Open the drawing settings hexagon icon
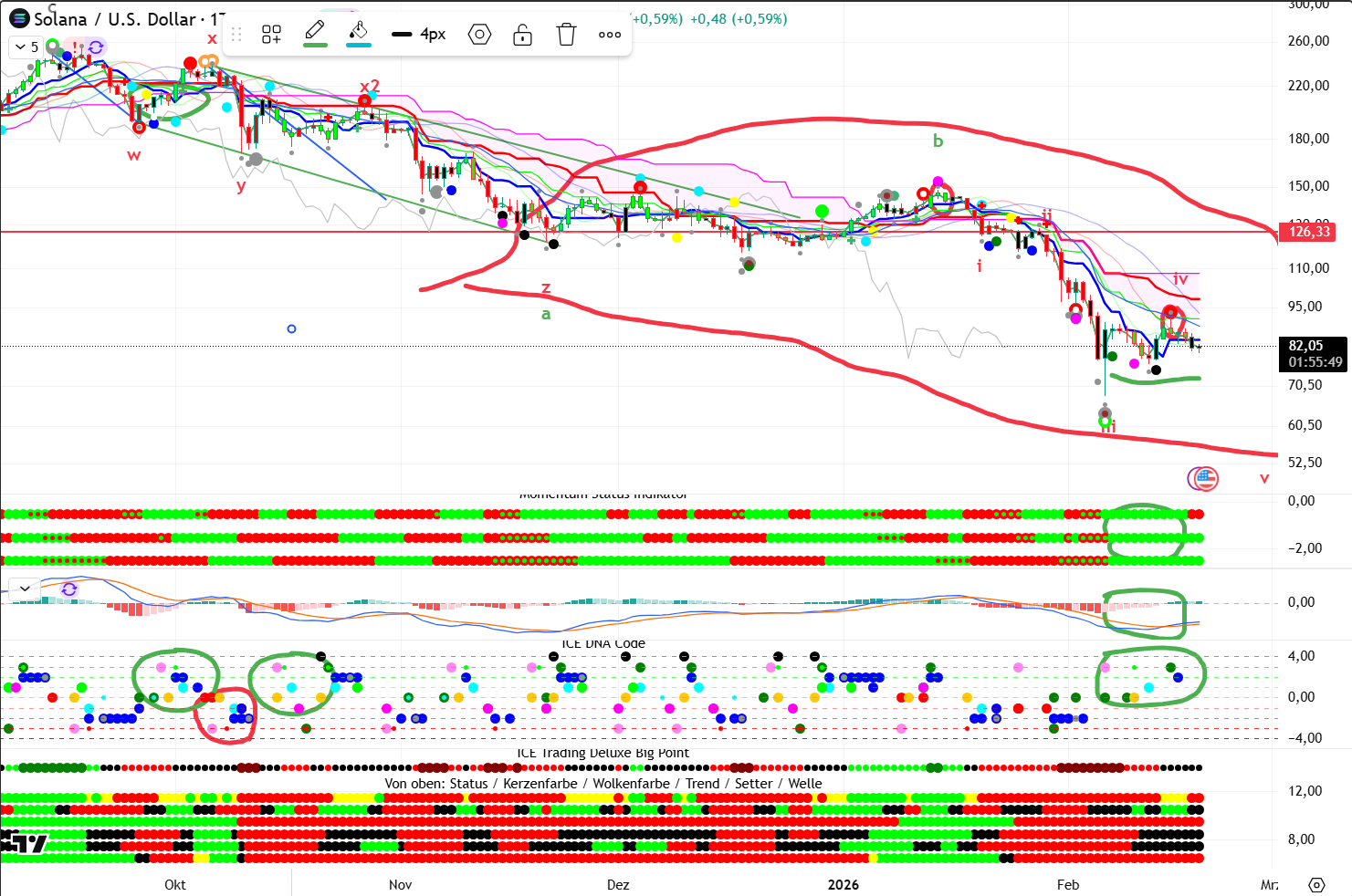Viewport: 1352px width, 896px height. 479,35
